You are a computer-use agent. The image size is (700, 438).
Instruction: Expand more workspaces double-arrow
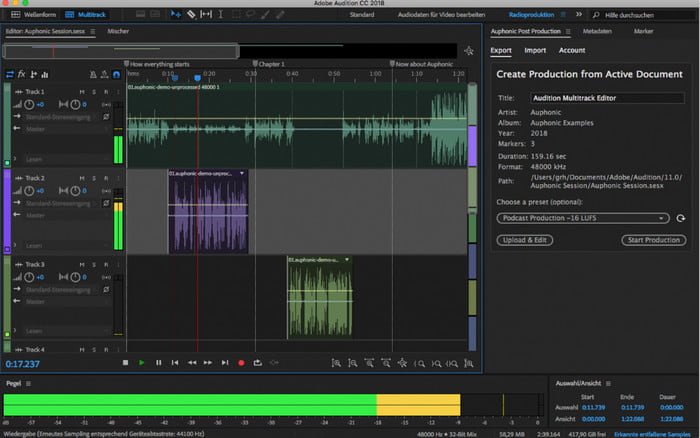[x=579, y=14]
